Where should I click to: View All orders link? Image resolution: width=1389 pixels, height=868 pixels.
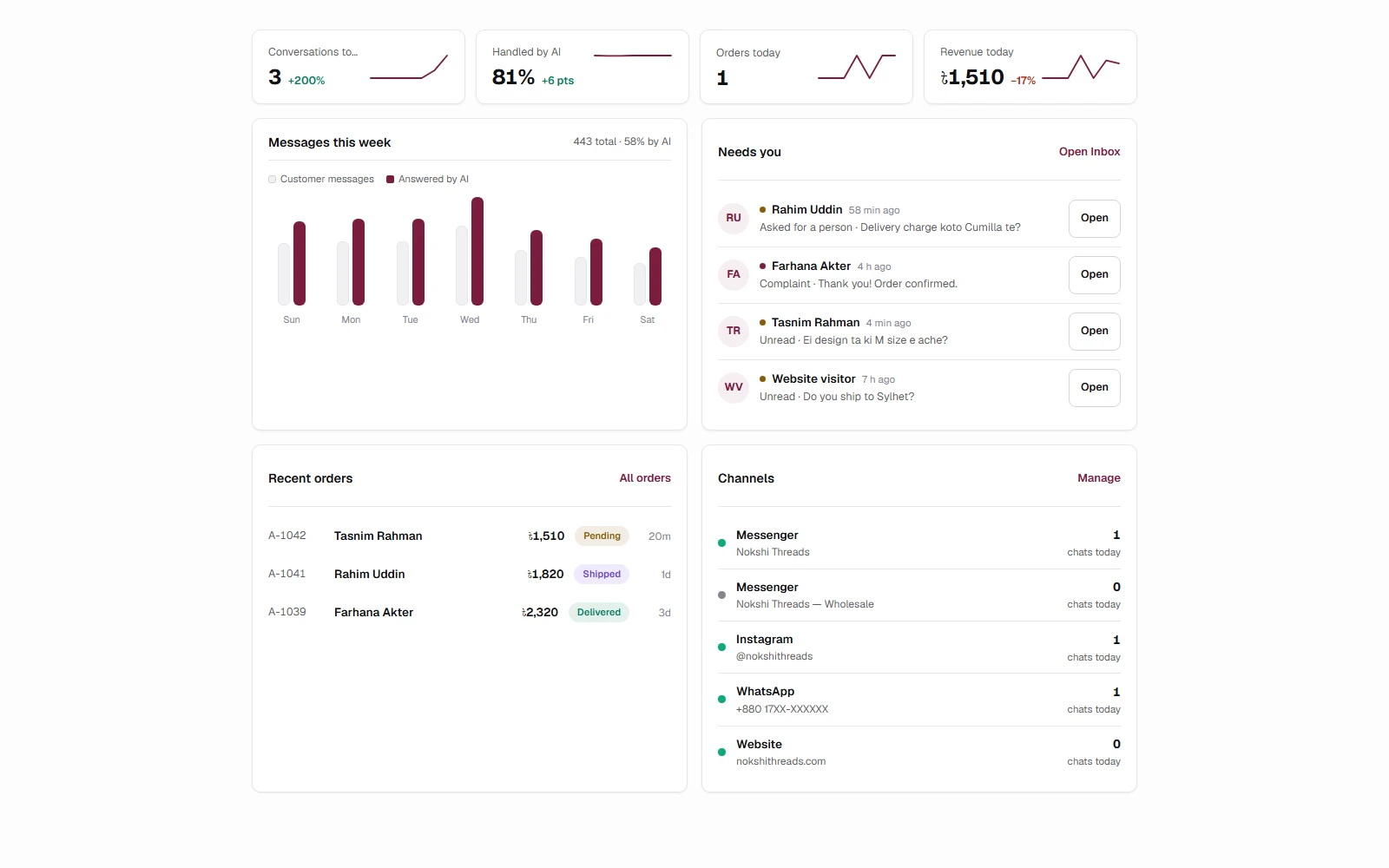pyautogui.click(x=645, y=478)
